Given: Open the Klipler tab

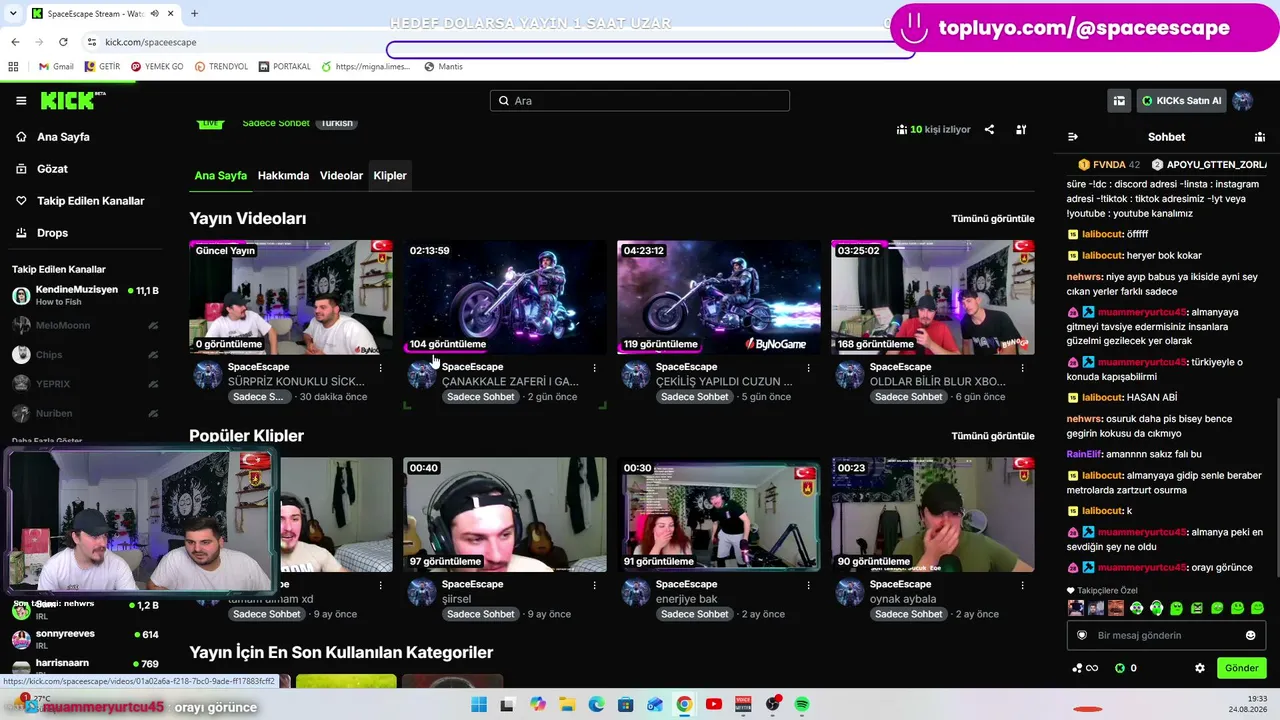Looking at the screenshot, I should [x=390, y=176].
